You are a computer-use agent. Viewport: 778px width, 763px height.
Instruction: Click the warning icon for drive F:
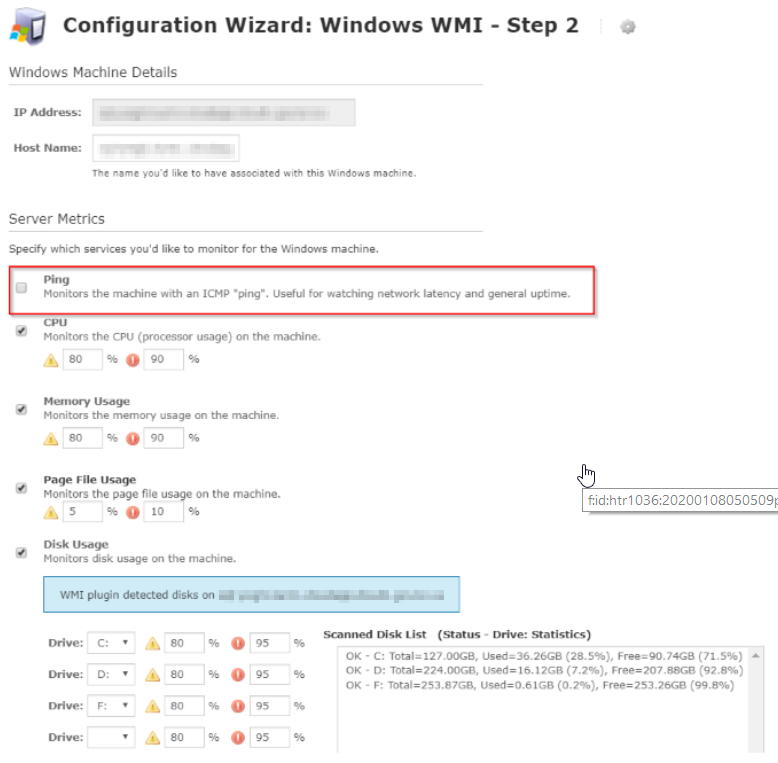[x=152, y=706]
